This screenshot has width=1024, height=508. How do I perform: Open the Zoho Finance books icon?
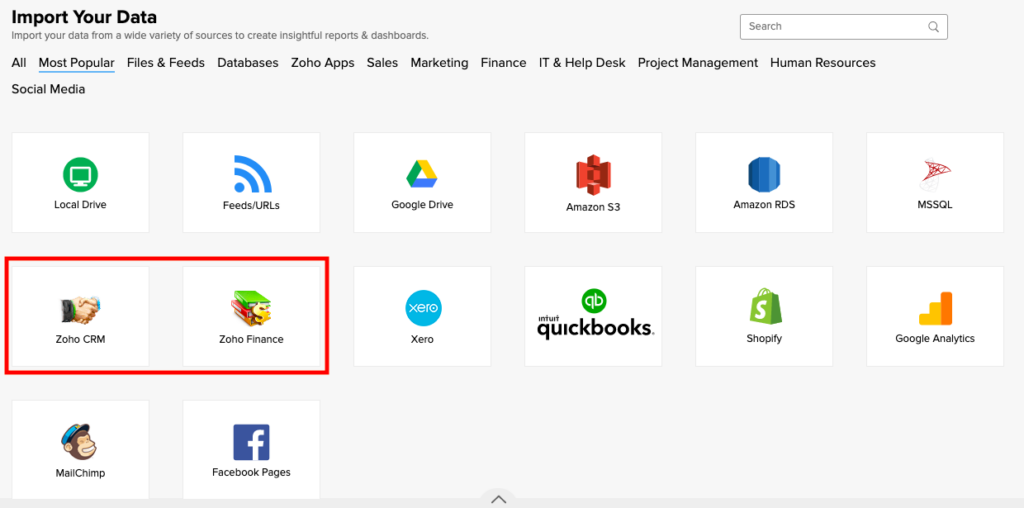coord(251,309)
